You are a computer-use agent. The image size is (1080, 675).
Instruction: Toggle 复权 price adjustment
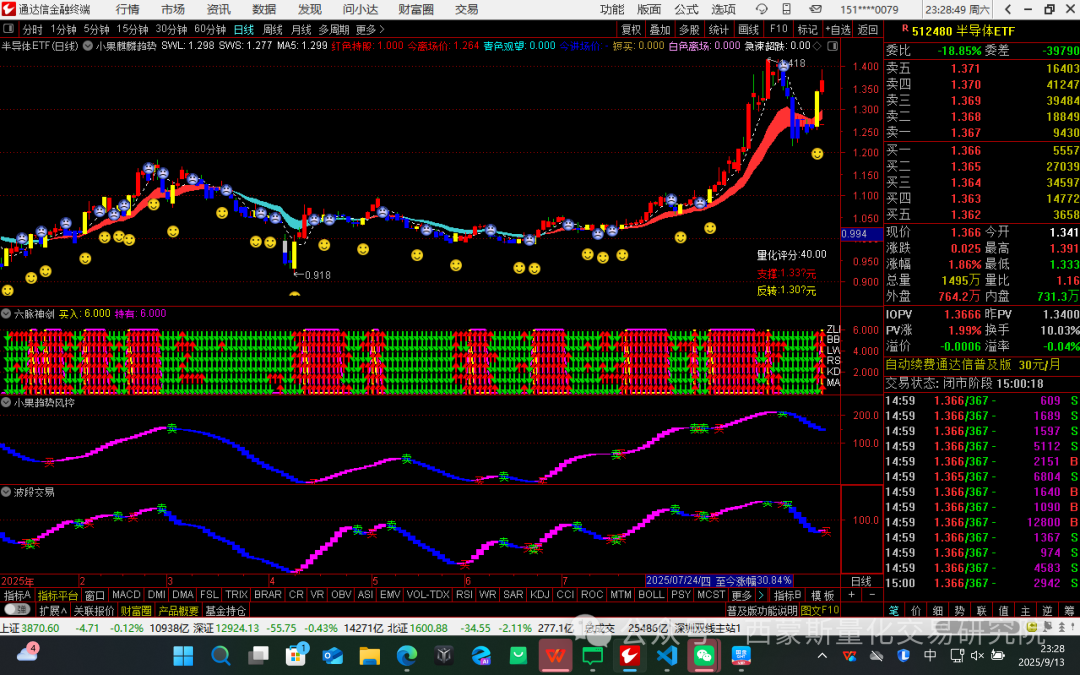coord(632,30)
